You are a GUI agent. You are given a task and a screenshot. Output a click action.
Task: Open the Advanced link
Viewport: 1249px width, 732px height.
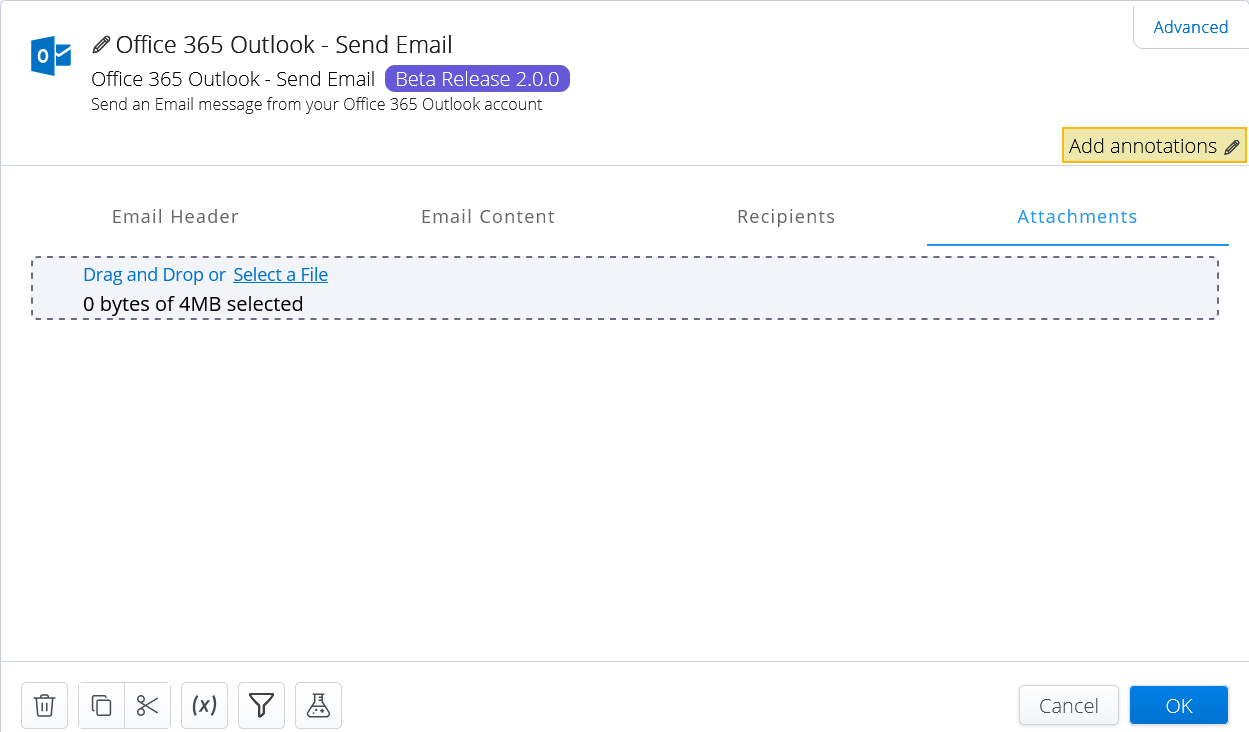click(1191, 27)
